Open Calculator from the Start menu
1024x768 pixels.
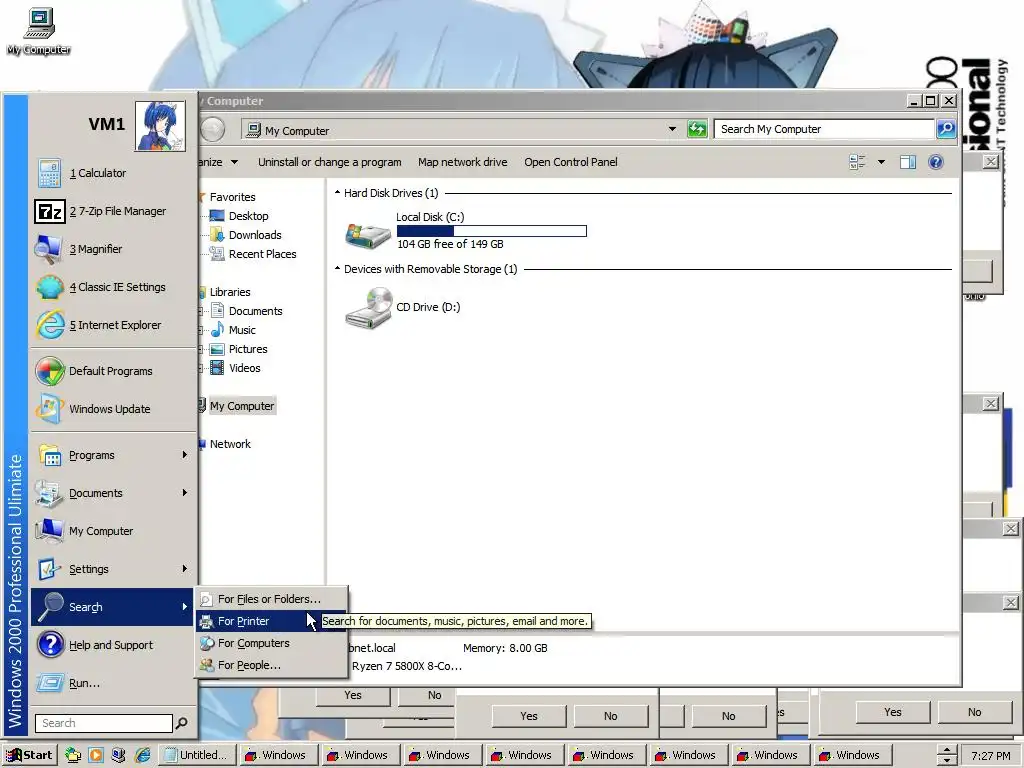coord(112,173)
